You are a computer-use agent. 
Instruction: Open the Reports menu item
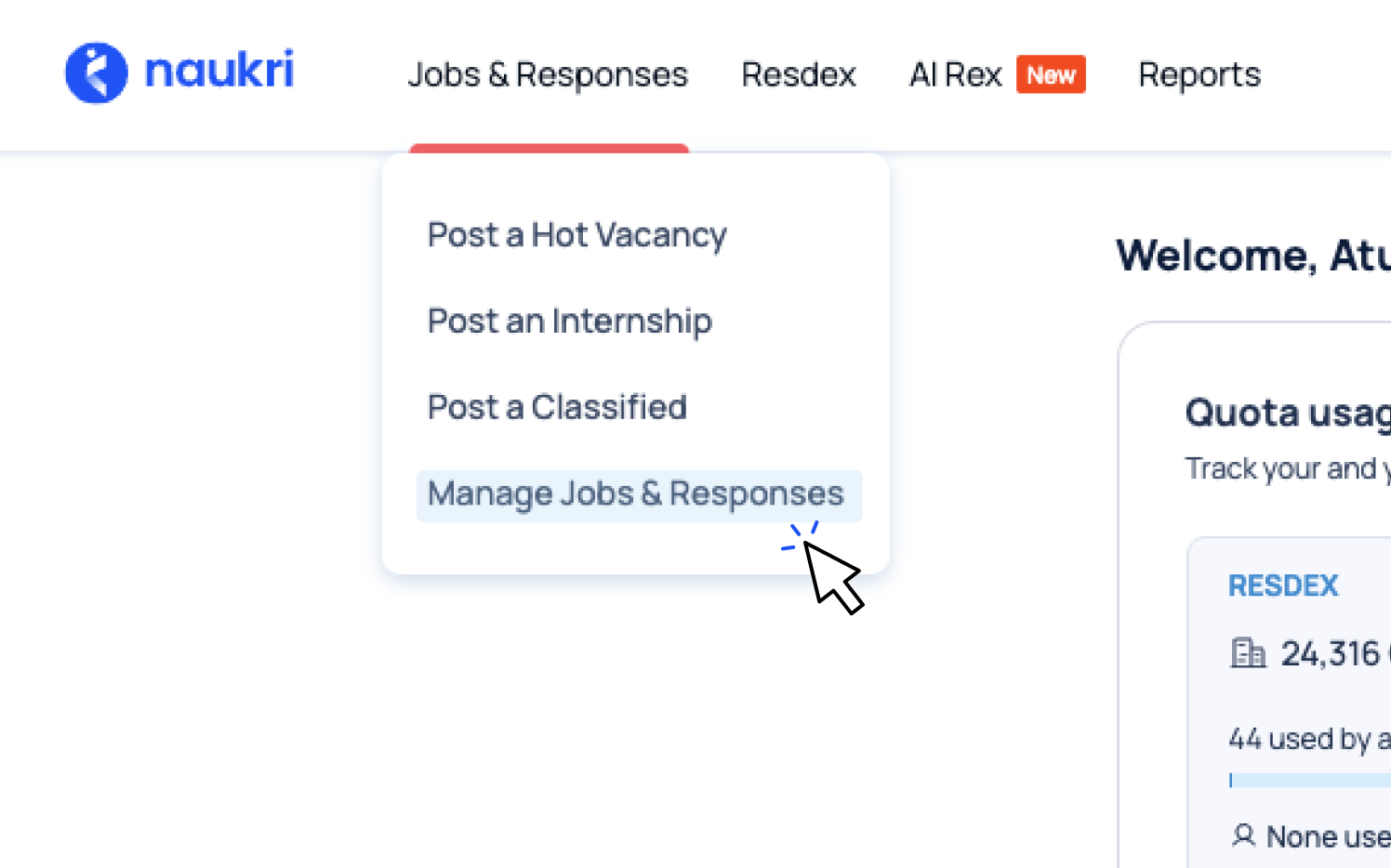pos(1199,74)
